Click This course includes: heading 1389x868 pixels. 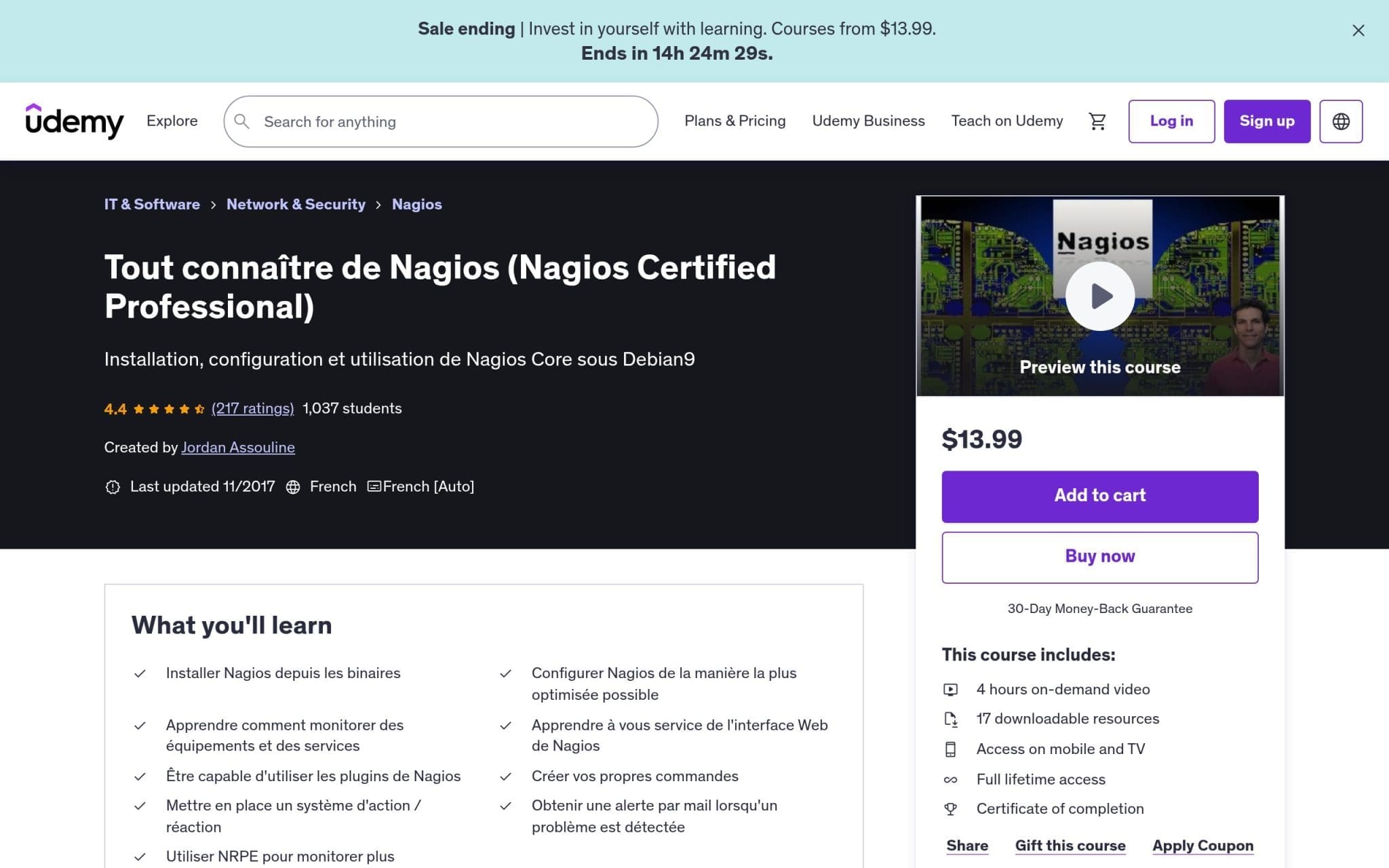[1028, 655]
